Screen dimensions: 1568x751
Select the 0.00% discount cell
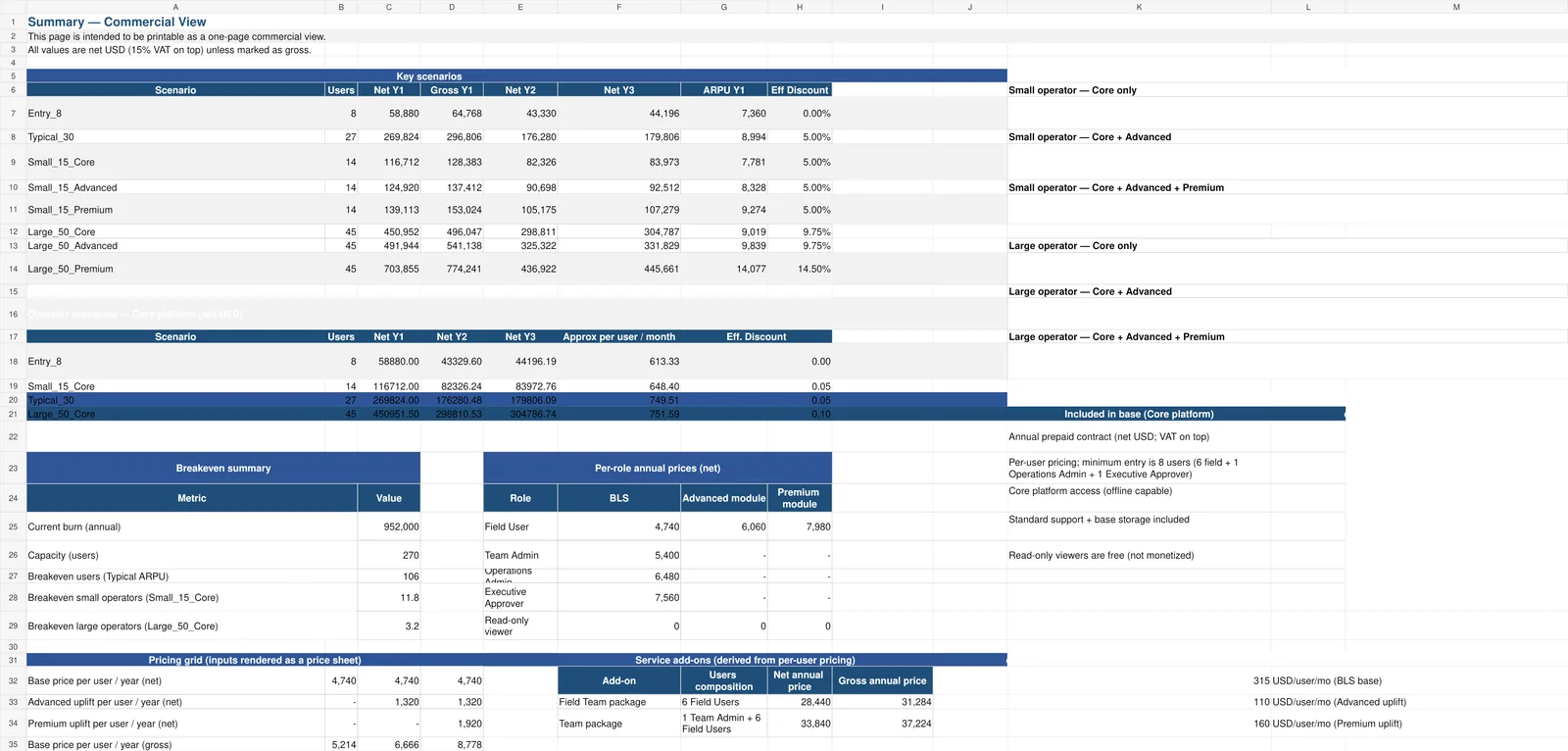pos(800,114)
